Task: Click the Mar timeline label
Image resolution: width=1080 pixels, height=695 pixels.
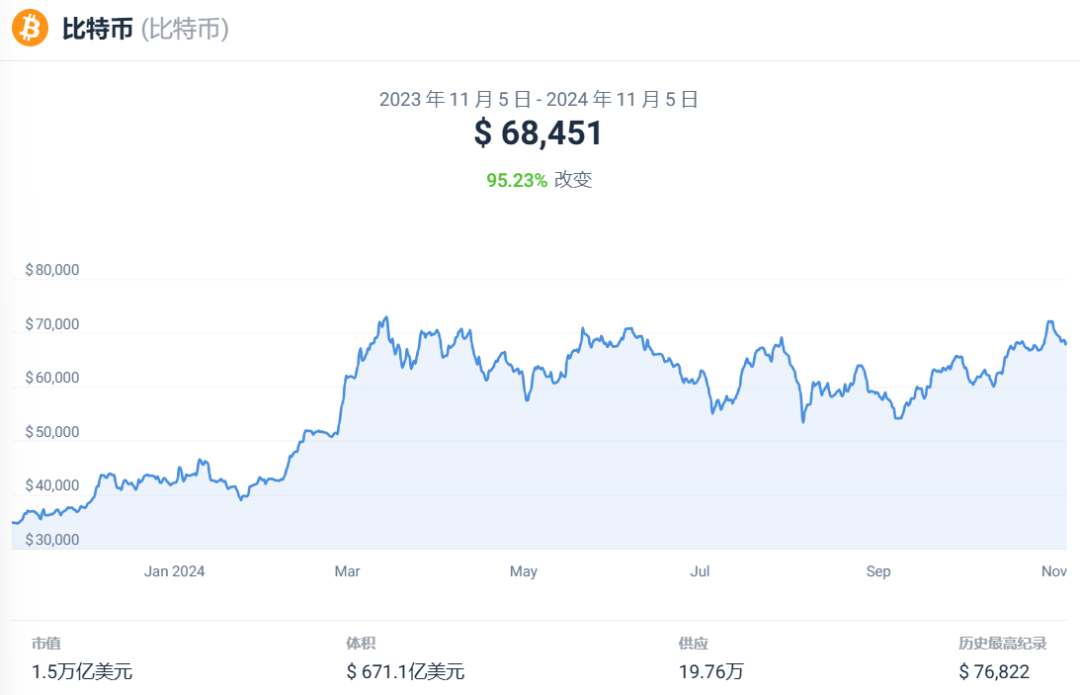Action: tap(347, 572)
